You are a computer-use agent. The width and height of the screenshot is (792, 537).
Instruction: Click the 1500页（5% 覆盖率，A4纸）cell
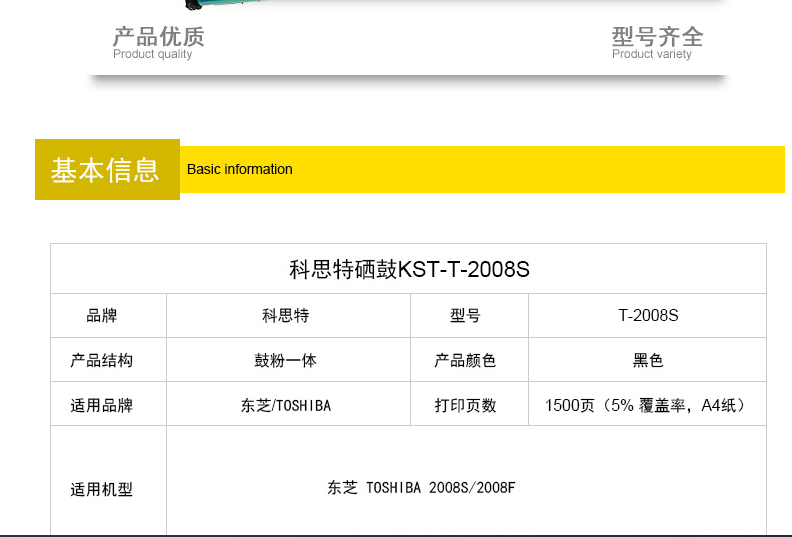[648, 404]
